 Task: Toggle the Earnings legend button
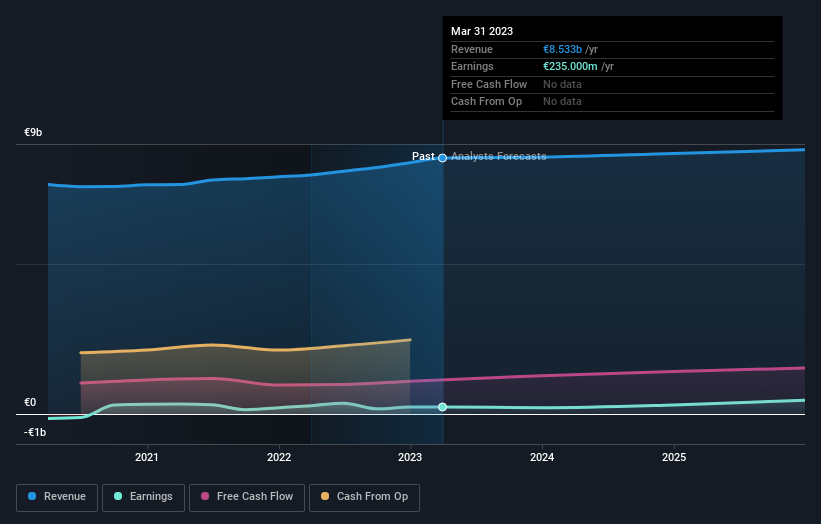[143, 497]
